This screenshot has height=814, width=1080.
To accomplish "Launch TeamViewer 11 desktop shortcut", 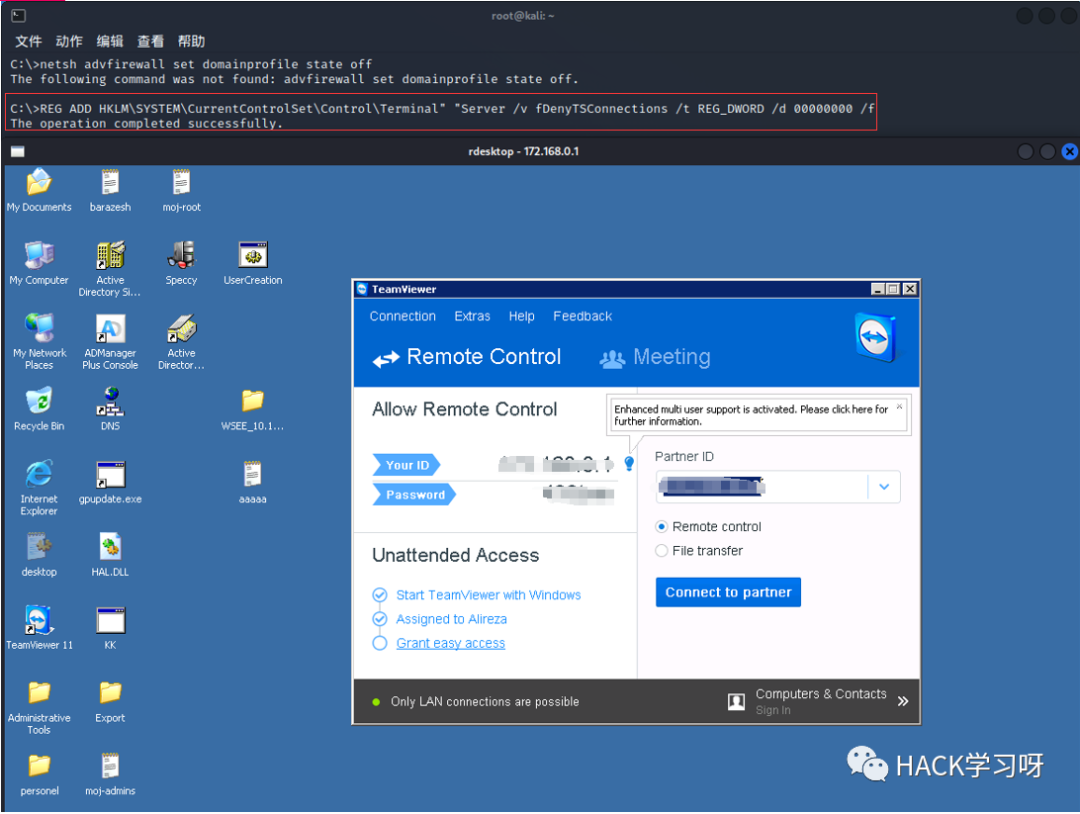I will 39,620.
